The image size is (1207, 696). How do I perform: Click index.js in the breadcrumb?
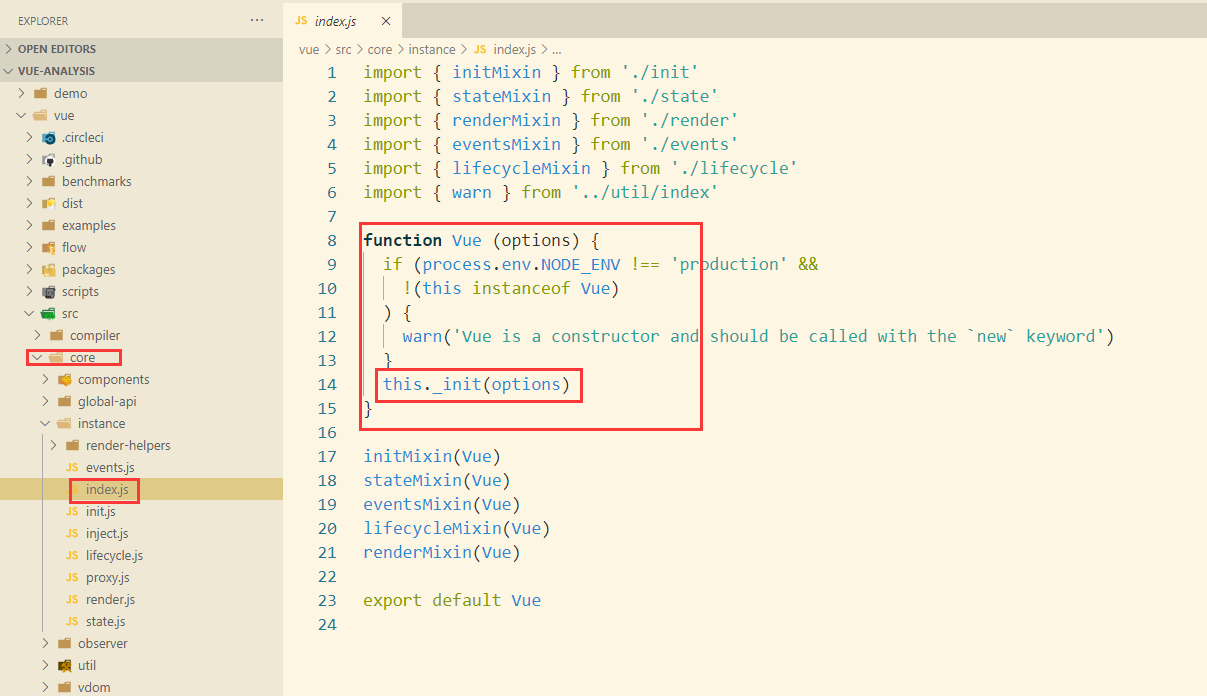(515, 49)
